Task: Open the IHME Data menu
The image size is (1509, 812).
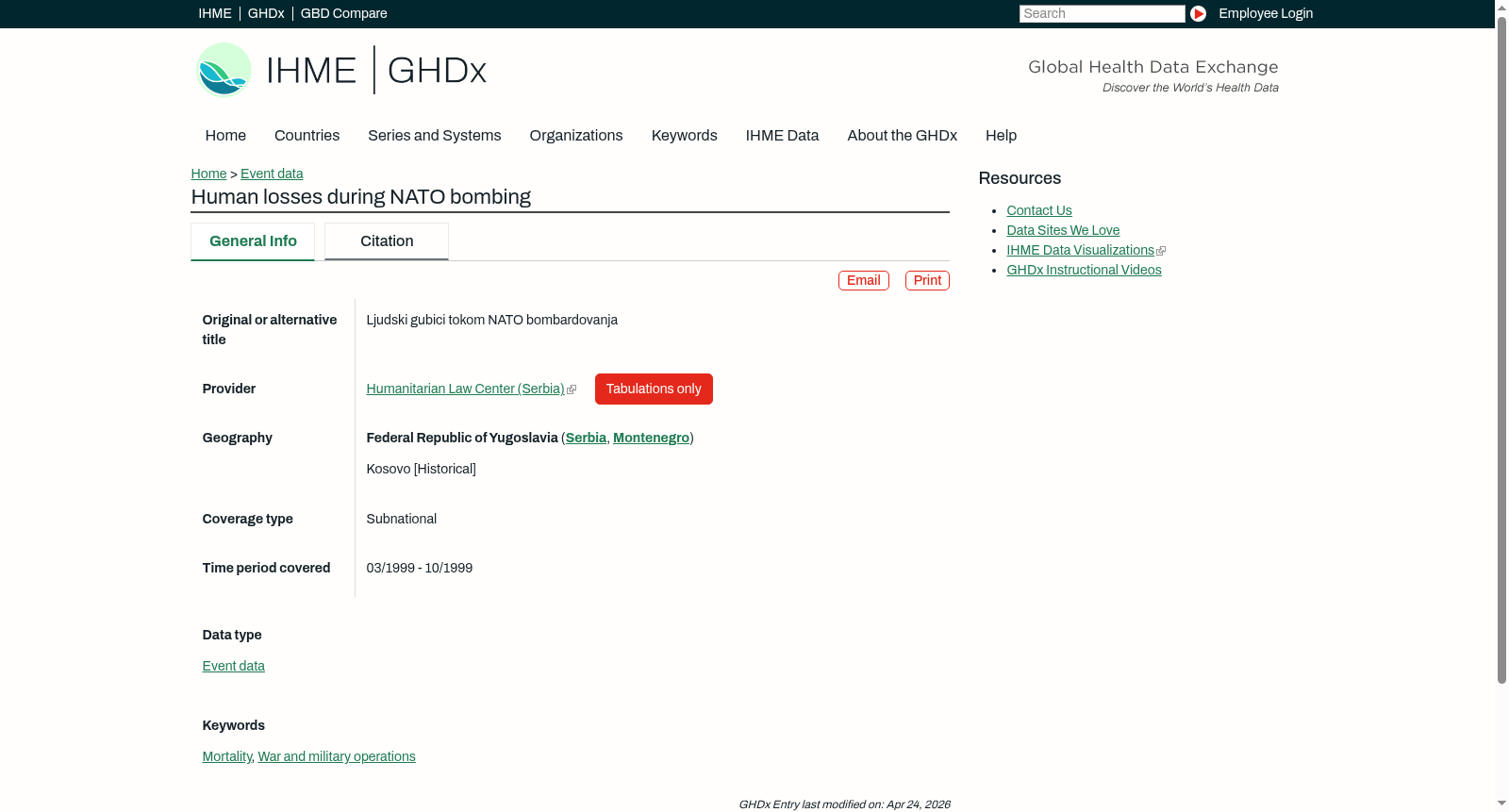Action: tap(782, 136)
